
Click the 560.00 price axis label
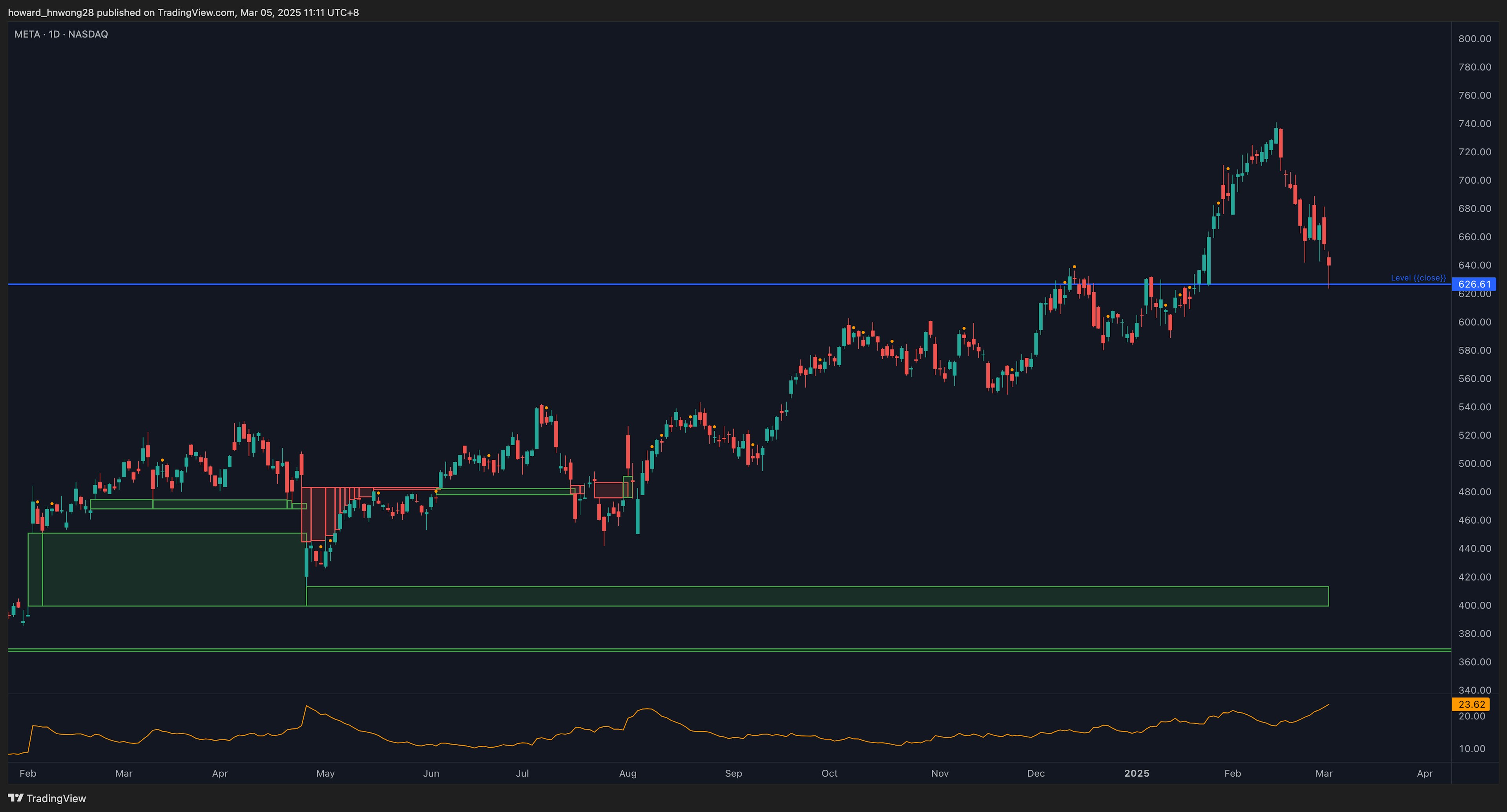1475,379
